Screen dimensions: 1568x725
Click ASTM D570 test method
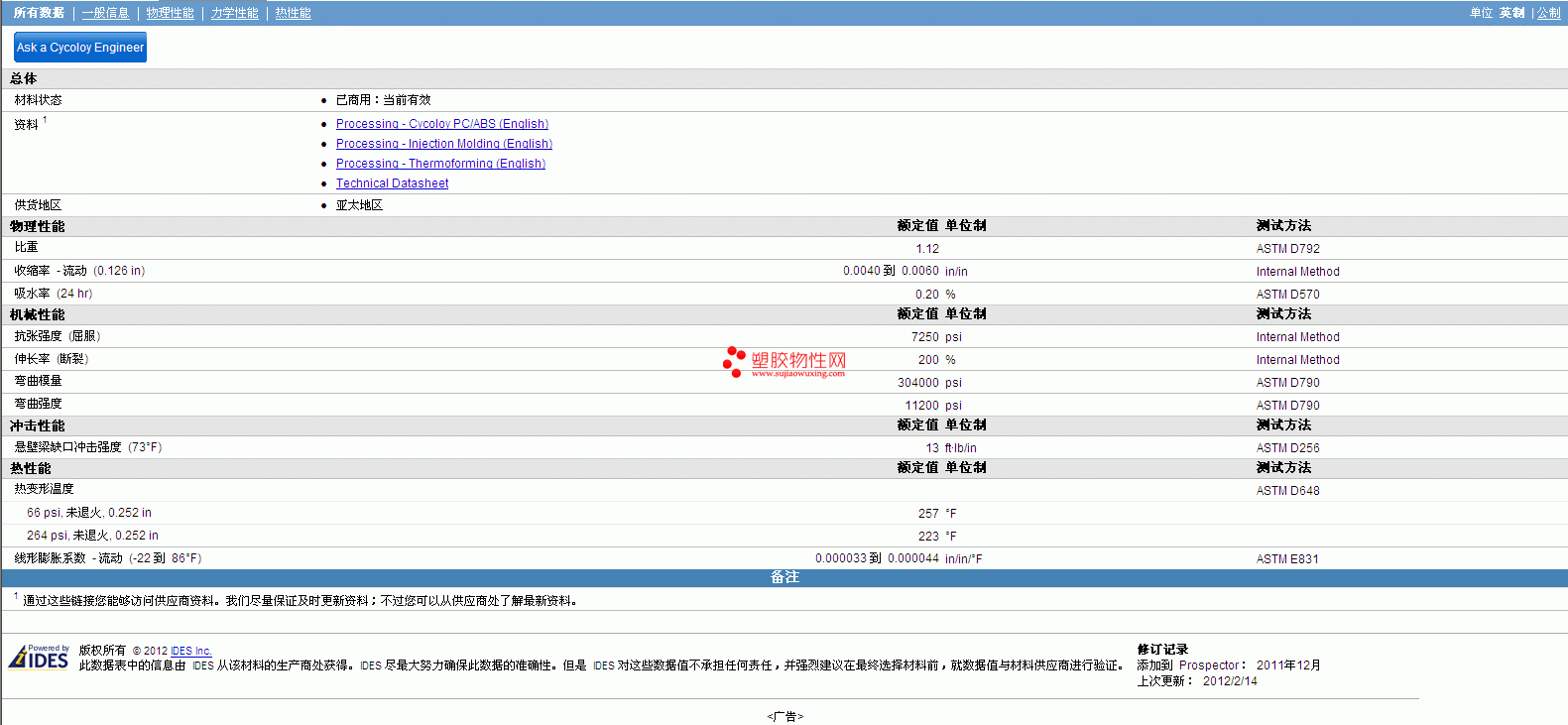pyautogui.click(x=1288, y=295)
